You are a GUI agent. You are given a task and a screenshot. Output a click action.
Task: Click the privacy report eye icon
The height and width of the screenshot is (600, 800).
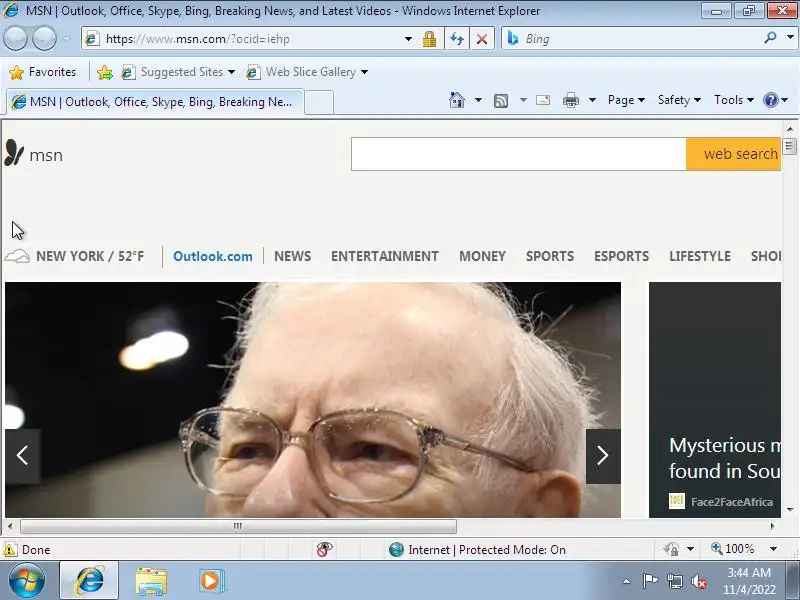[x=324, y=549]
